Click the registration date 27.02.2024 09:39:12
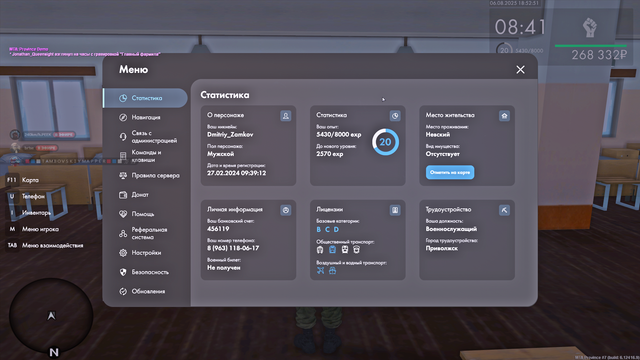 pos(236,173)
